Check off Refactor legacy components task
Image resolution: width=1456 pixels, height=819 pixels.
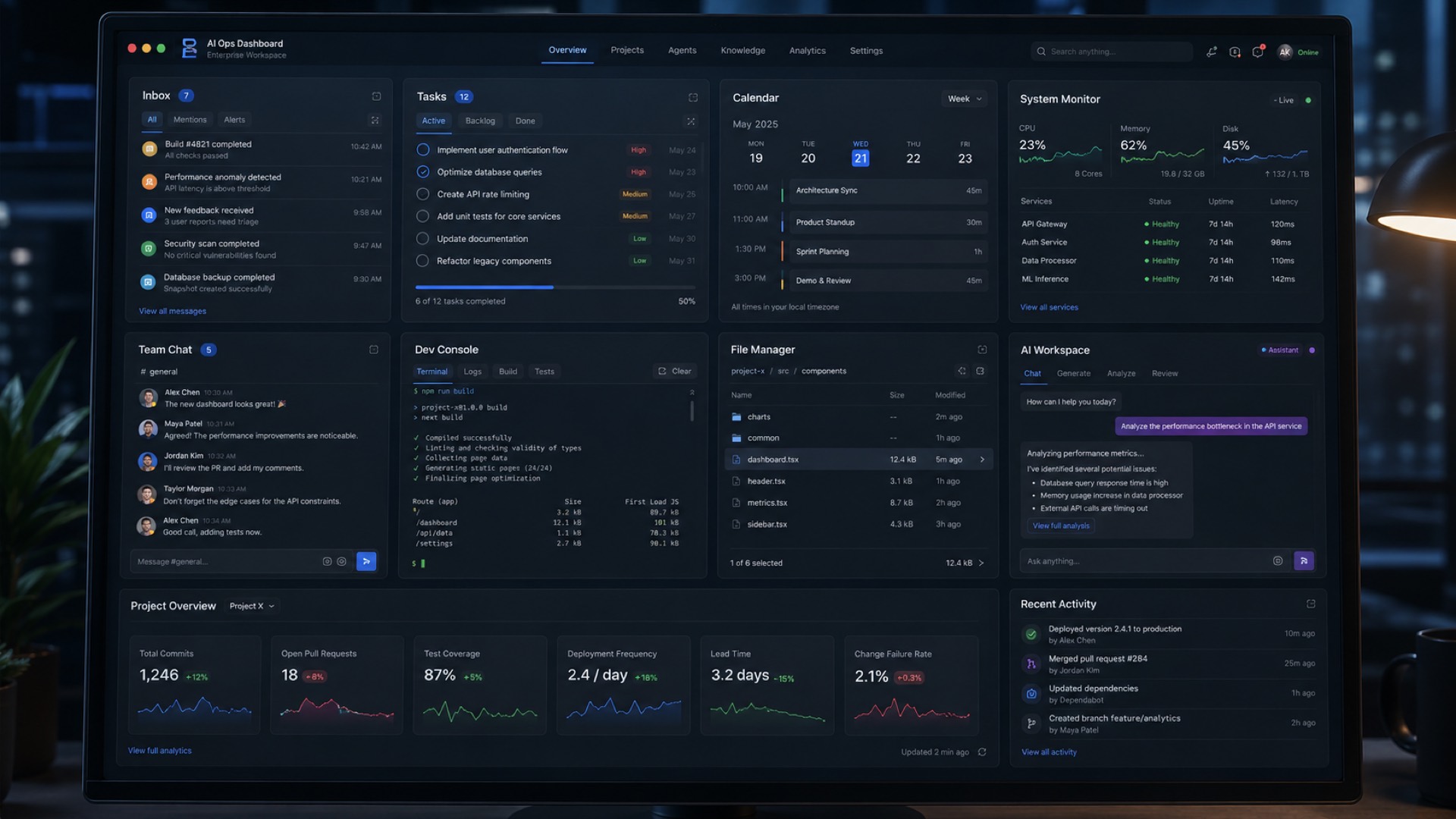pos(423,261)
